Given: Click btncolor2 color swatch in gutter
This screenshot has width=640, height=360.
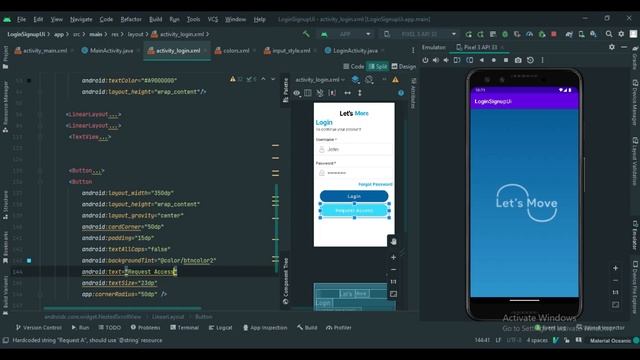Looking at the screenshot, I should point(29,260).
